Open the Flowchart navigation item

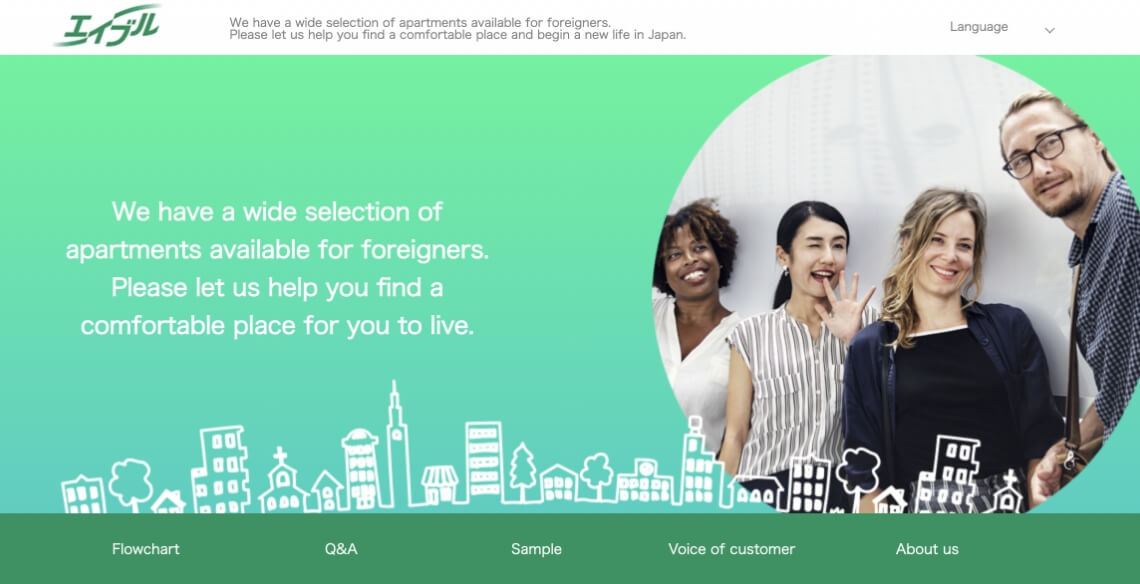[x=145, y=549]
